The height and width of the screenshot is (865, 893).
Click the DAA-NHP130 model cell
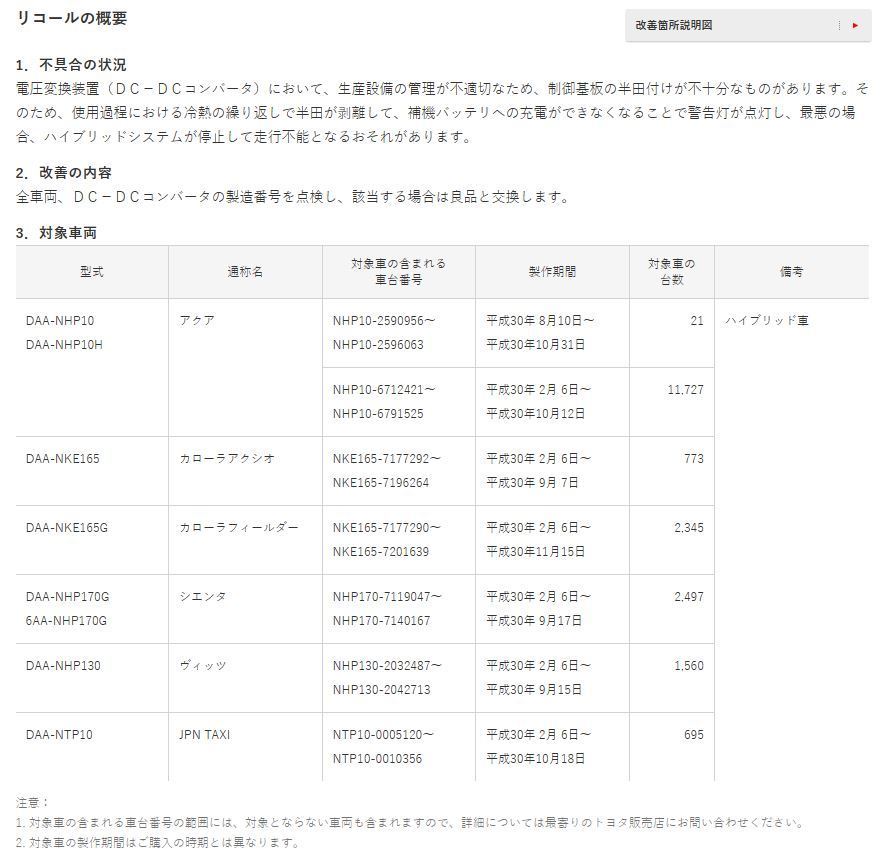[63, 665]
